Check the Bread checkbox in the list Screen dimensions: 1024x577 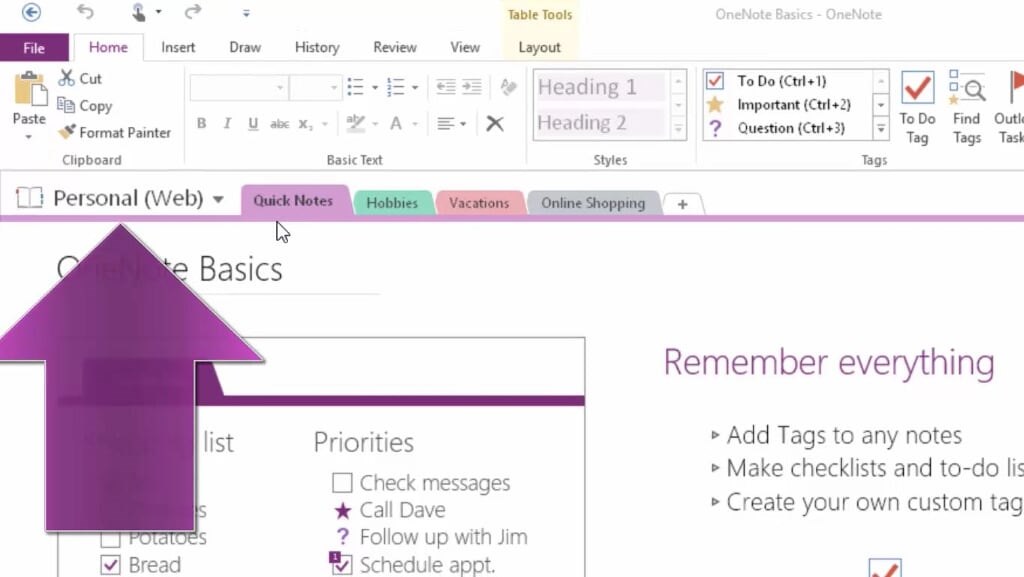tap(110, 564)
